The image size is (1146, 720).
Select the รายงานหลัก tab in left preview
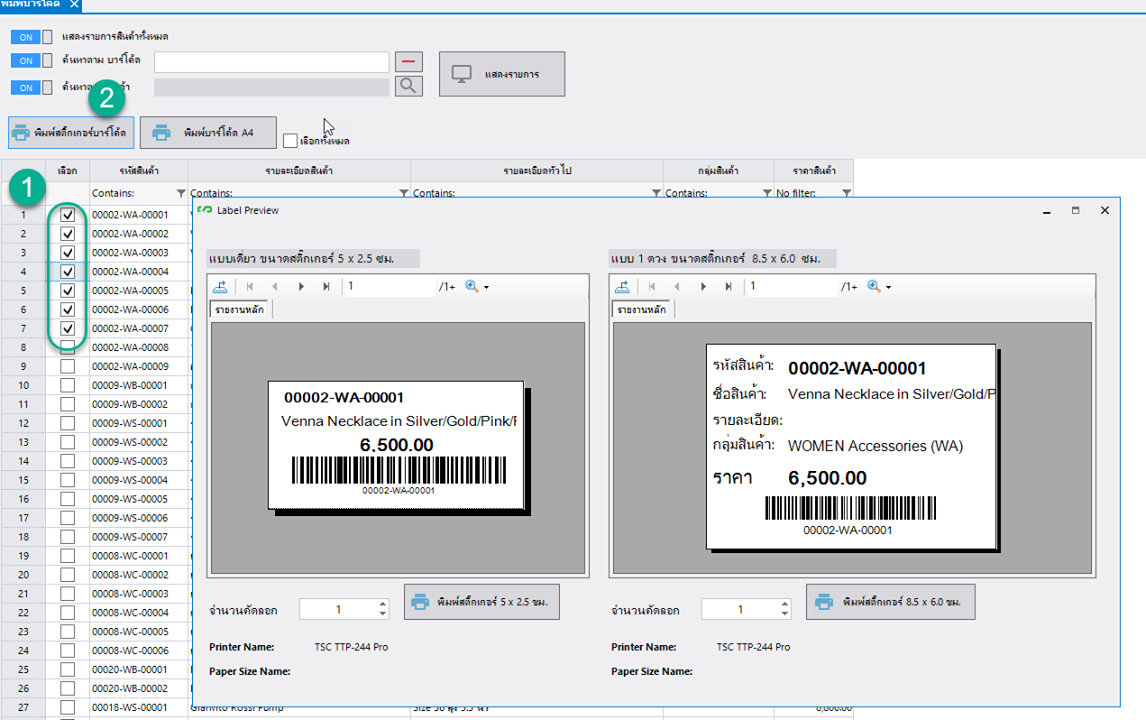click(x=241, y=310)
